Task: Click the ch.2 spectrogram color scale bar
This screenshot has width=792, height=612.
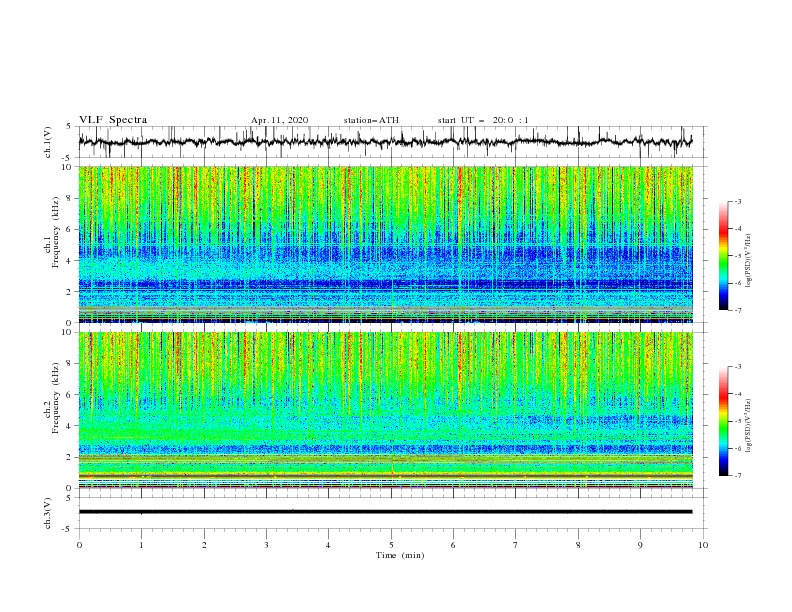Action: (x=723, y=421)
